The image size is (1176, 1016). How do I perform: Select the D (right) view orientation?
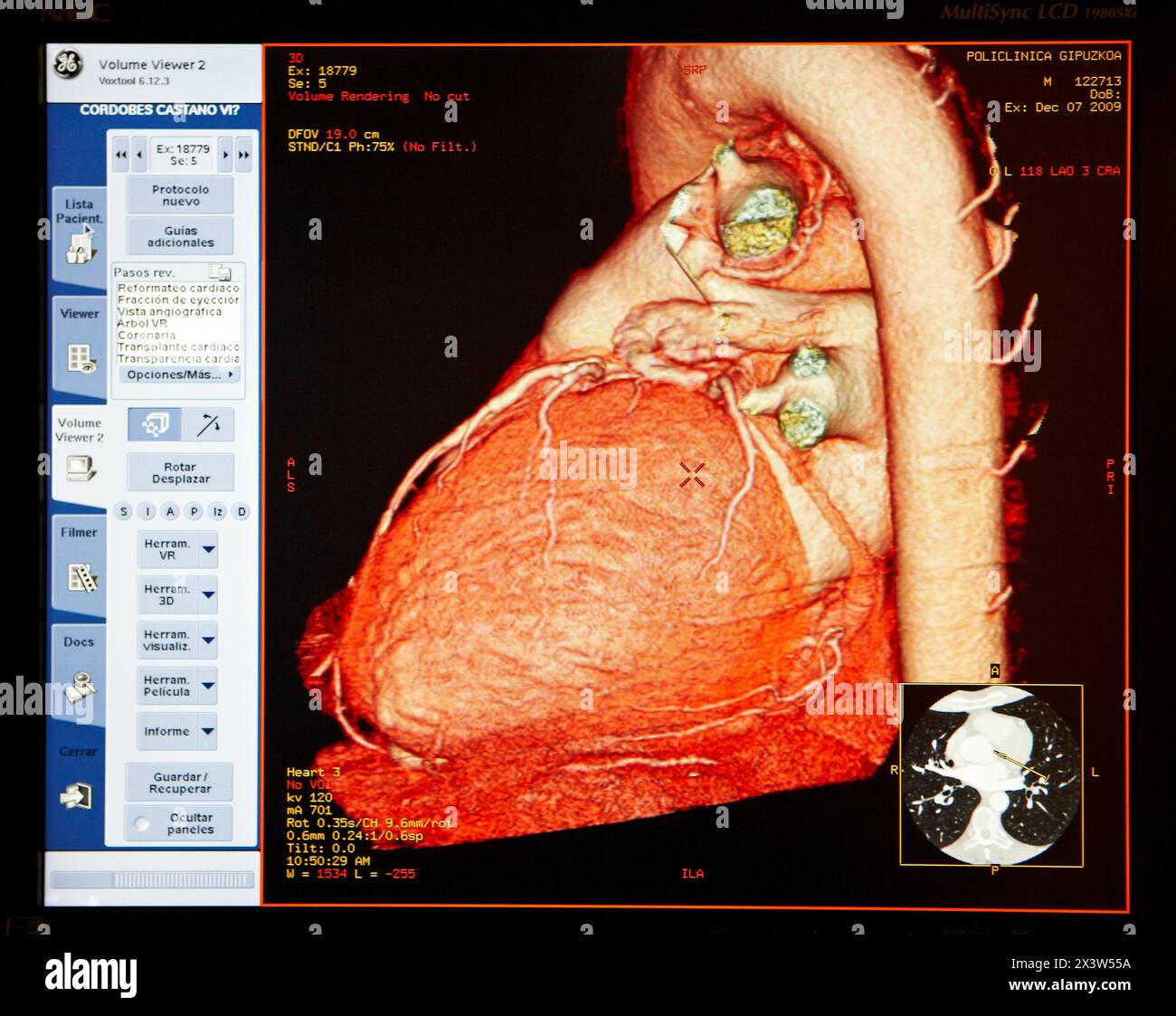(x=241, y=511)
